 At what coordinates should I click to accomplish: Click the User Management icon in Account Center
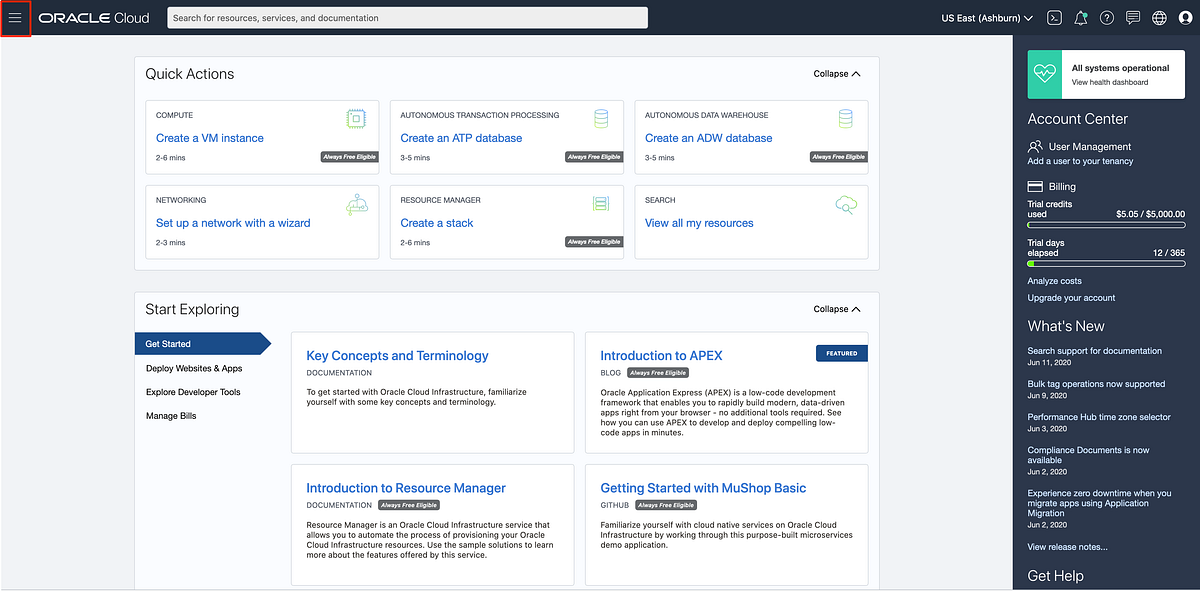pos(1034,146)
